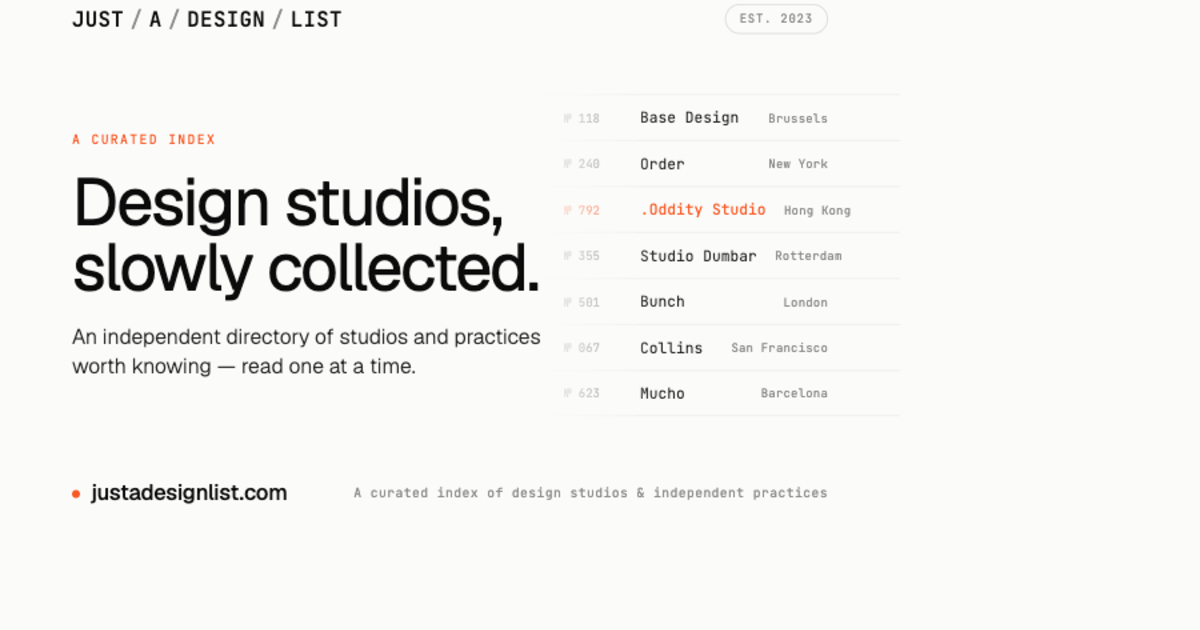Click the number 067 index label
Screen dimensions: 1200x630
(581, 348)
